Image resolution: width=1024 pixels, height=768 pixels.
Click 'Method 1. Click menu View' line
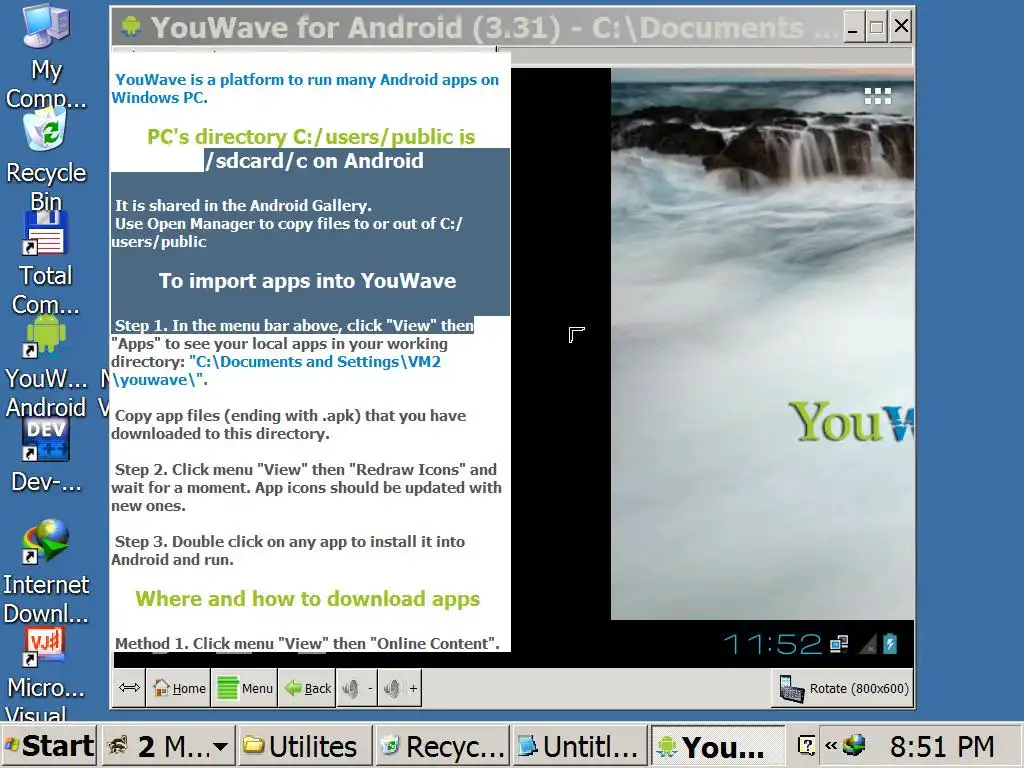(x=308, y=643)
